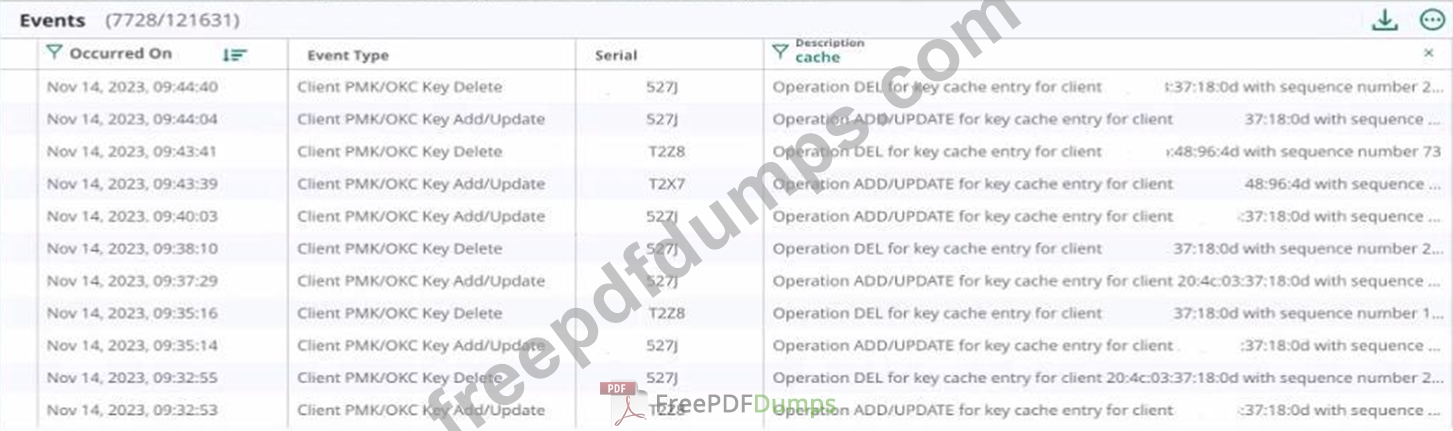Screen dimensions: 1453x431
Task: Click the Events panel title
Action: click(53, 20)
